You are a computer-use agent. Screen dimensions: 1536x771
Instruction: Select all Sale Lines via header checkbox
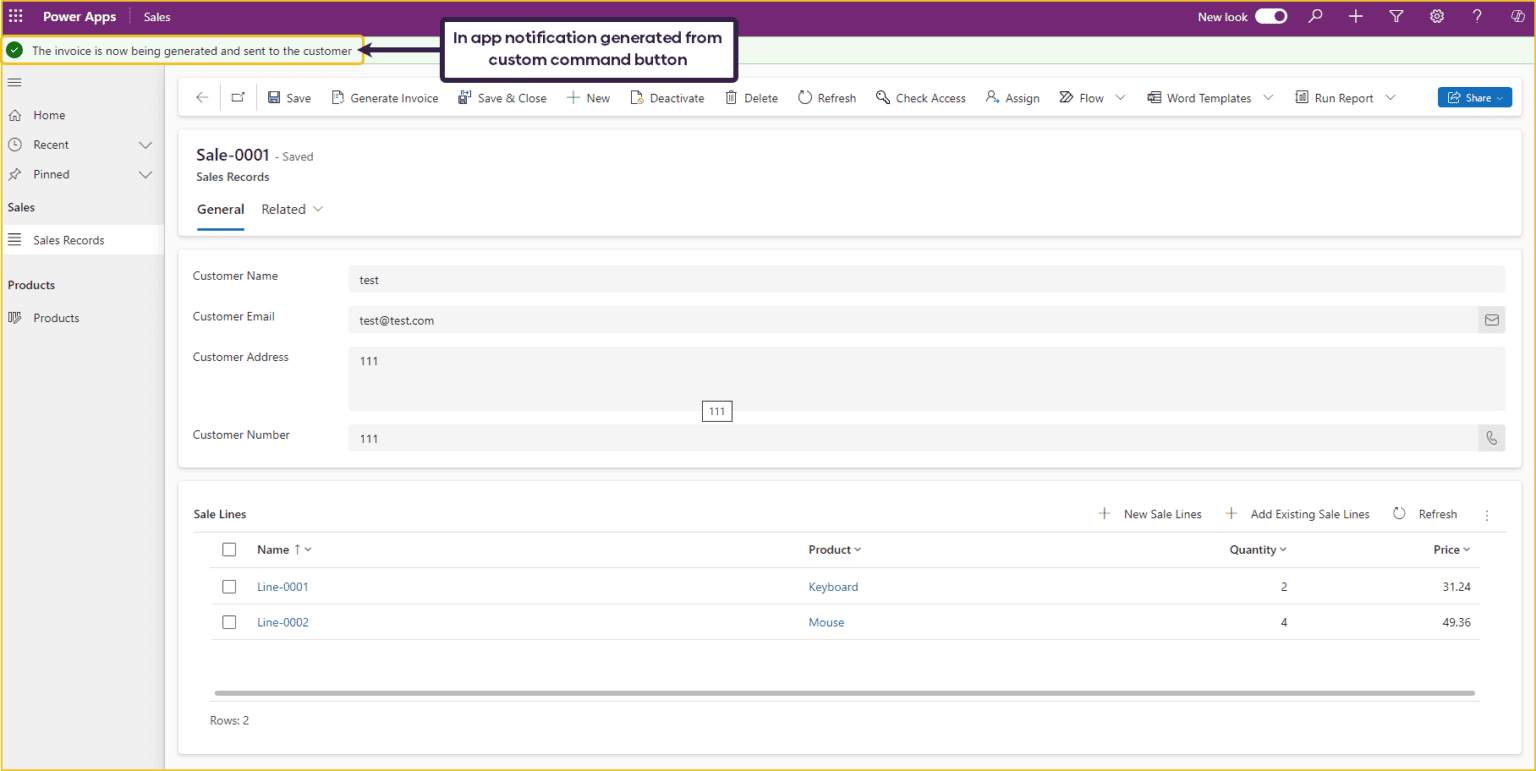point(229,549)
